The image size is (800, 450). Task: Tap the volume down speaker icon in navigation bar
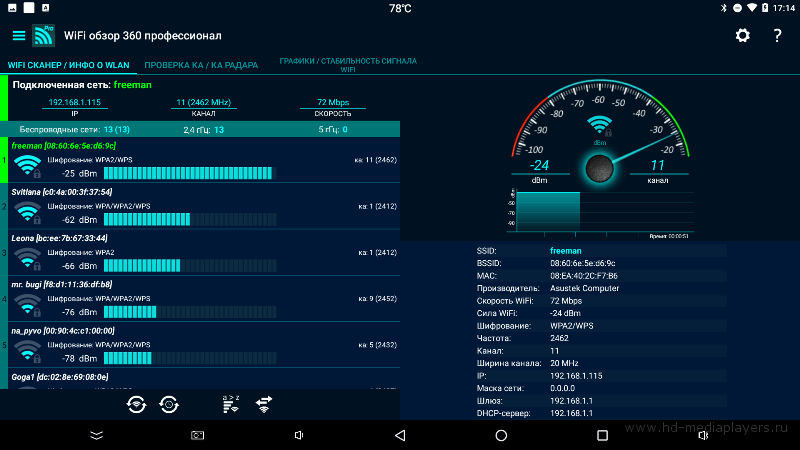pos(299,435)
